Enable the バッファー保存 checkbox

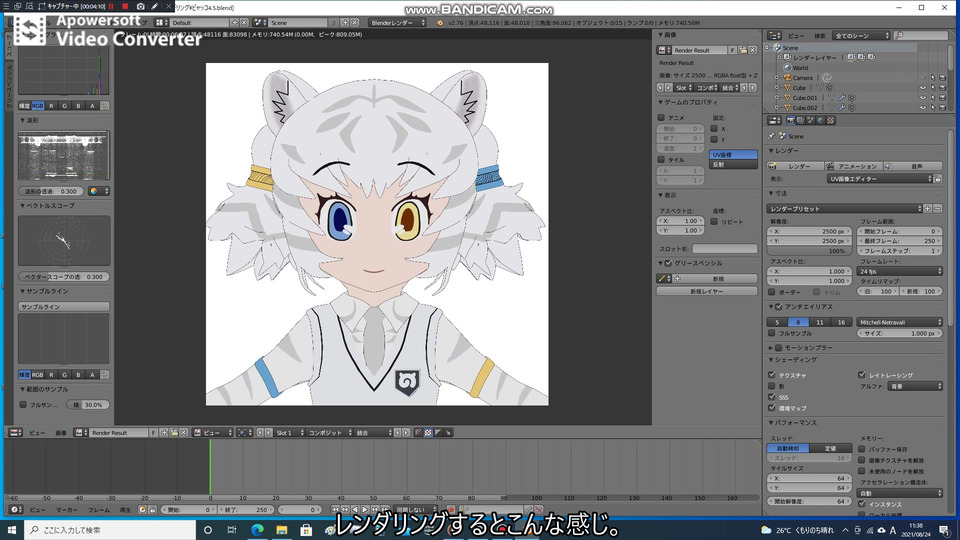[861, 449]
